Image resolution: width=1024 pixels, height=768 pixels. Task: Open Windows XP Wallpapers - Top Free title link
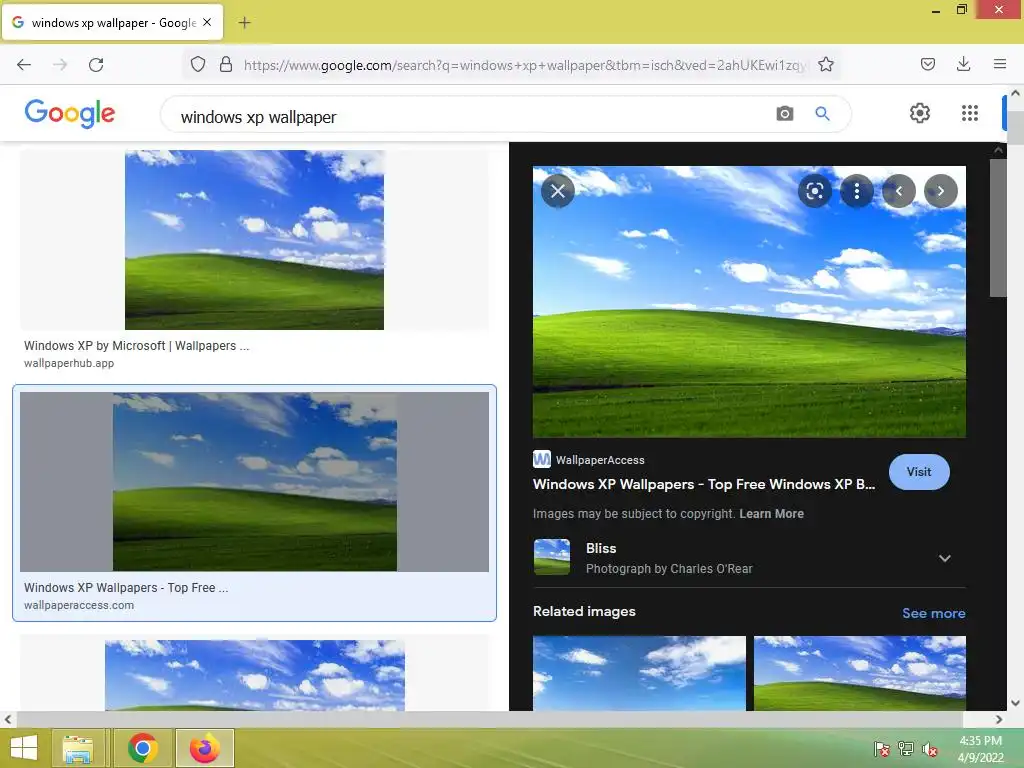[703, 484]
